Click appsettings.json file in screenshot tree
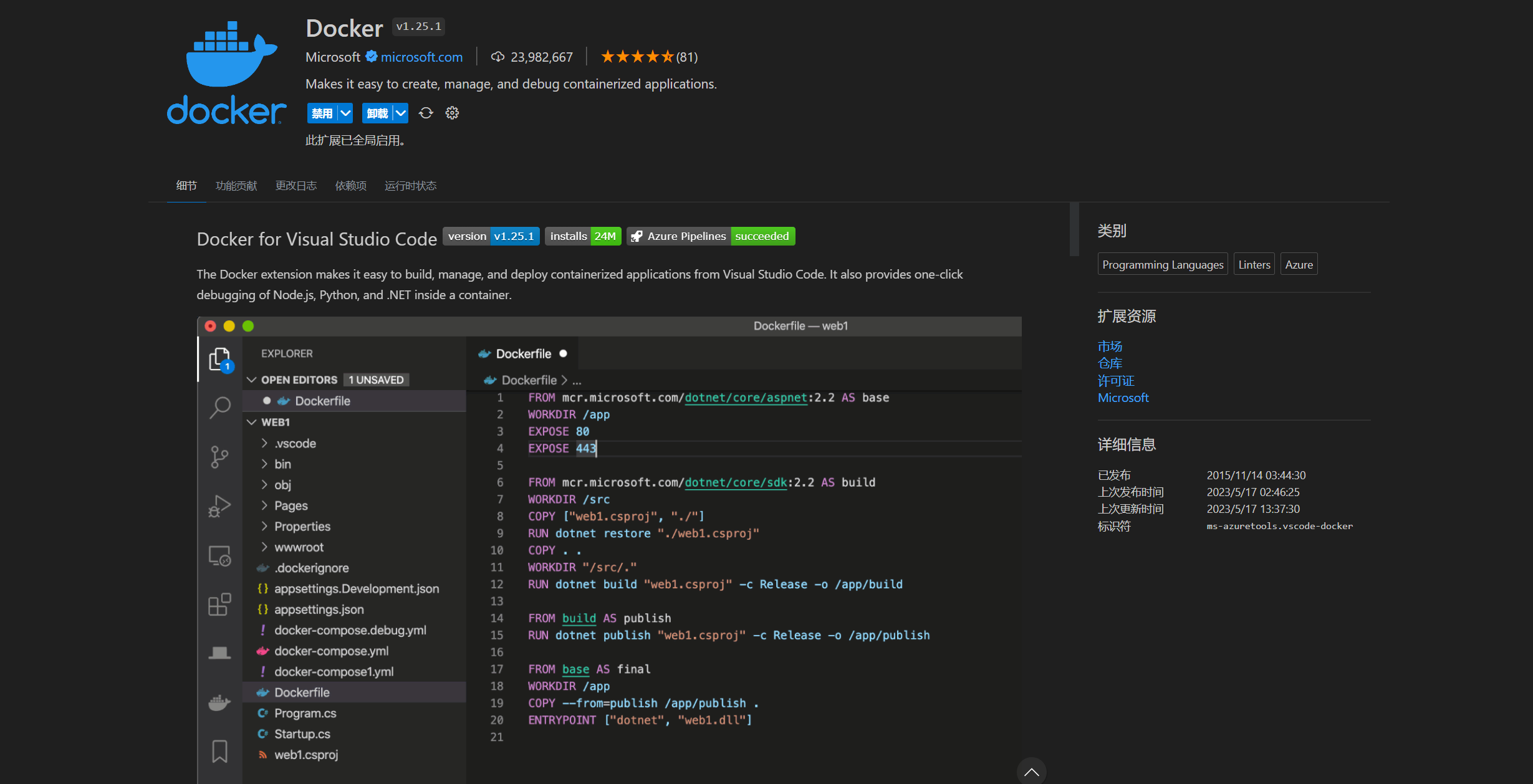Screen dimensions: 1533x784 (319, 609)
